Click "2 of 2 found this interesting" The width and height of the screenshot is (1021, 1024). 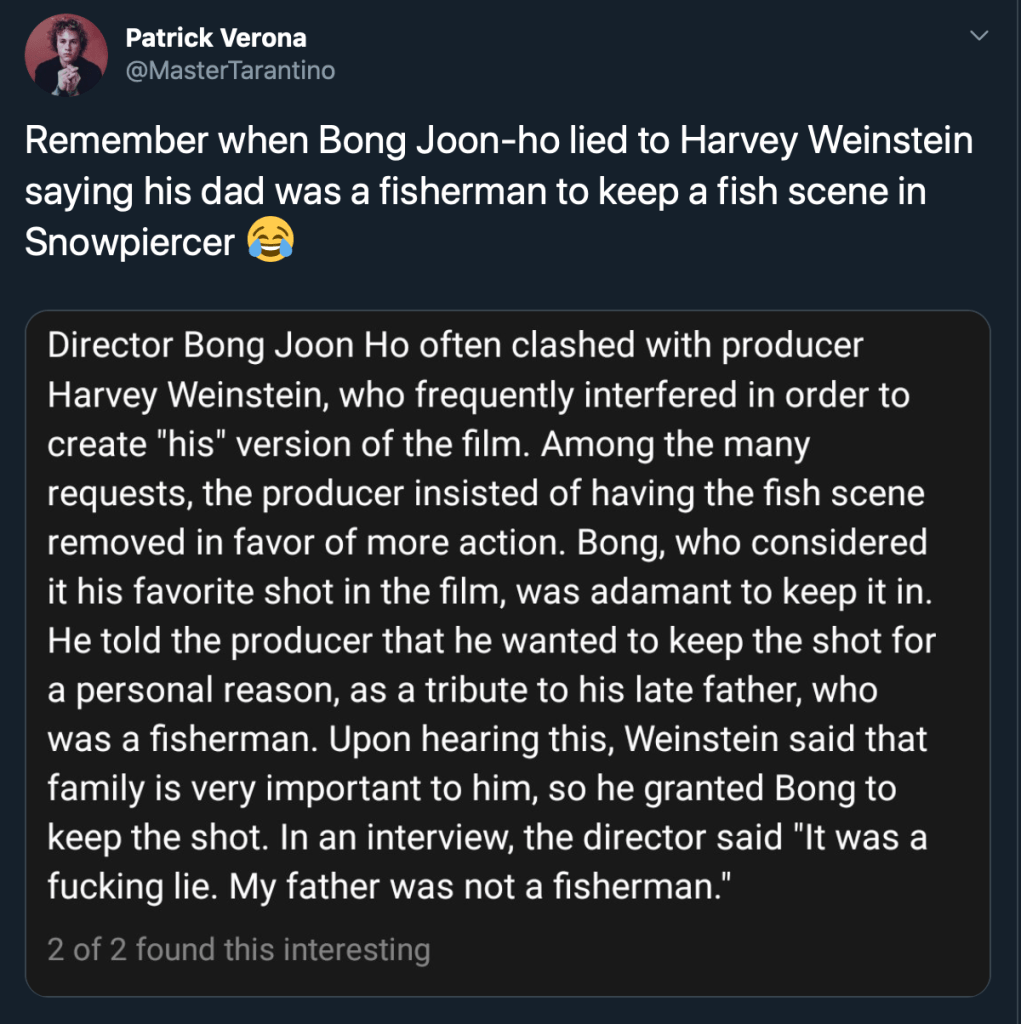[x=238, y=949]
